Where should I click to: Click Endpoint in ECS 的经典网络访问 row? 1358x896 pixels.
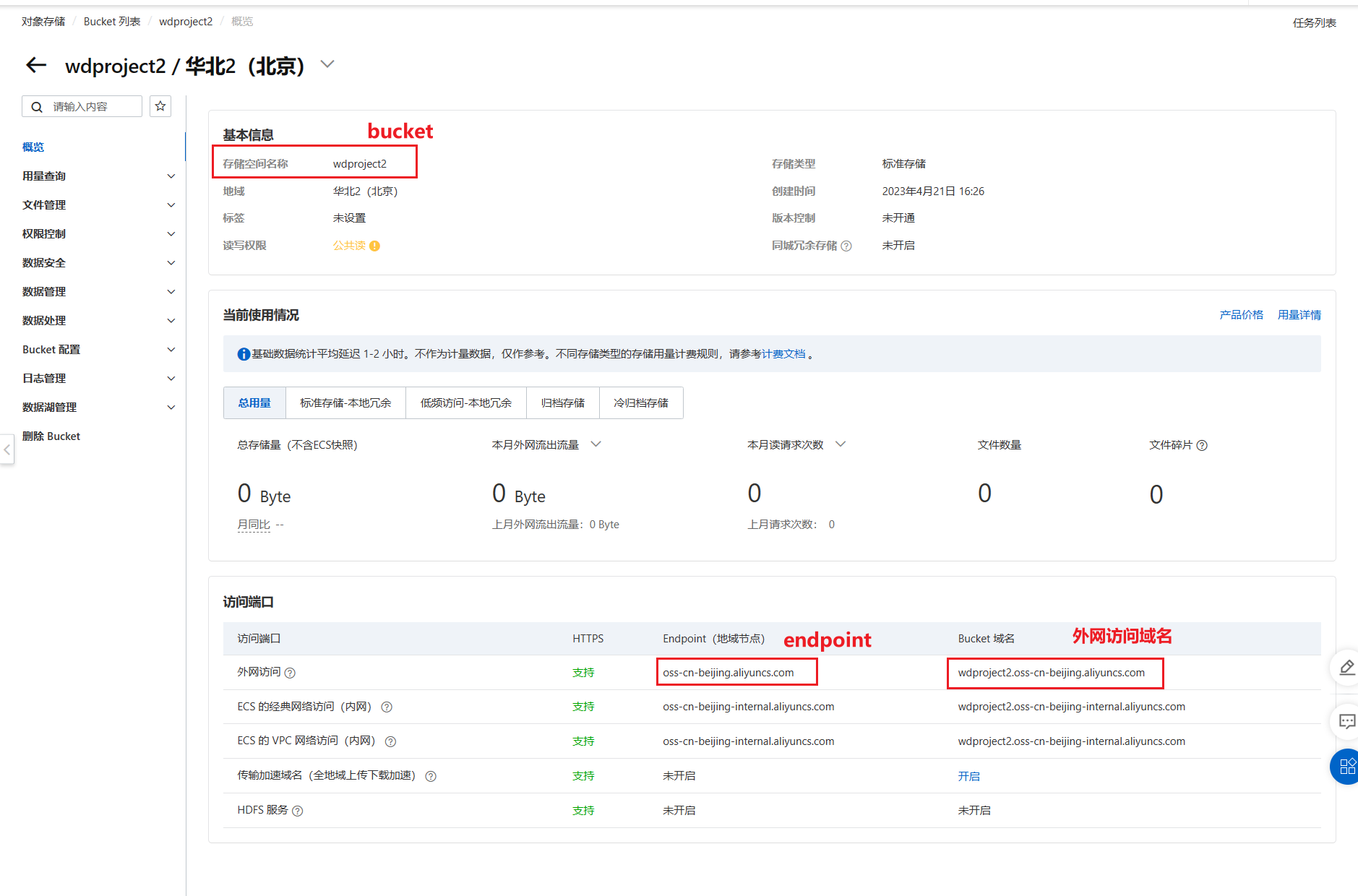(749, 707)
